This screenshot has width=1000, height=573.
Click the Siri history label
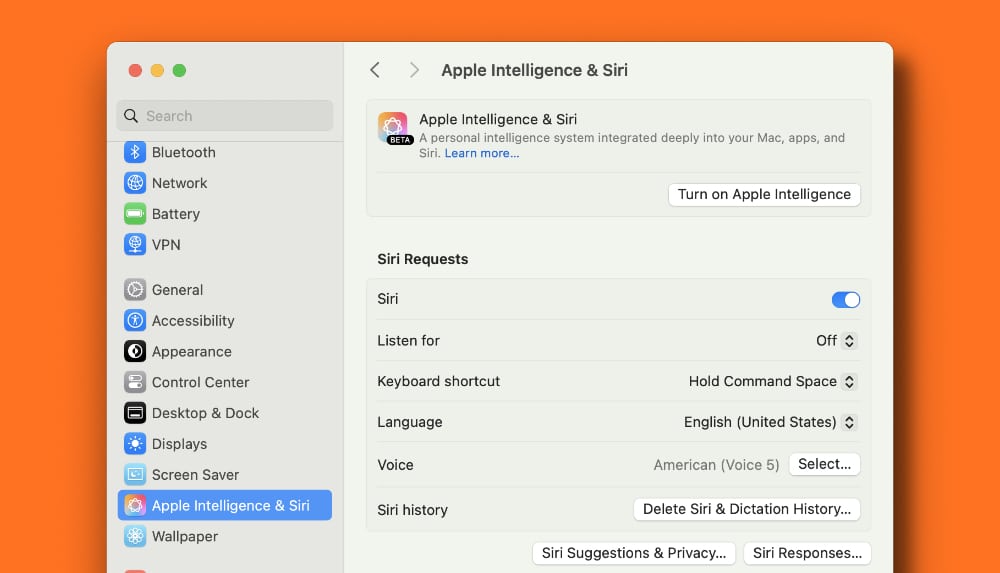click(x=413, y=510)
